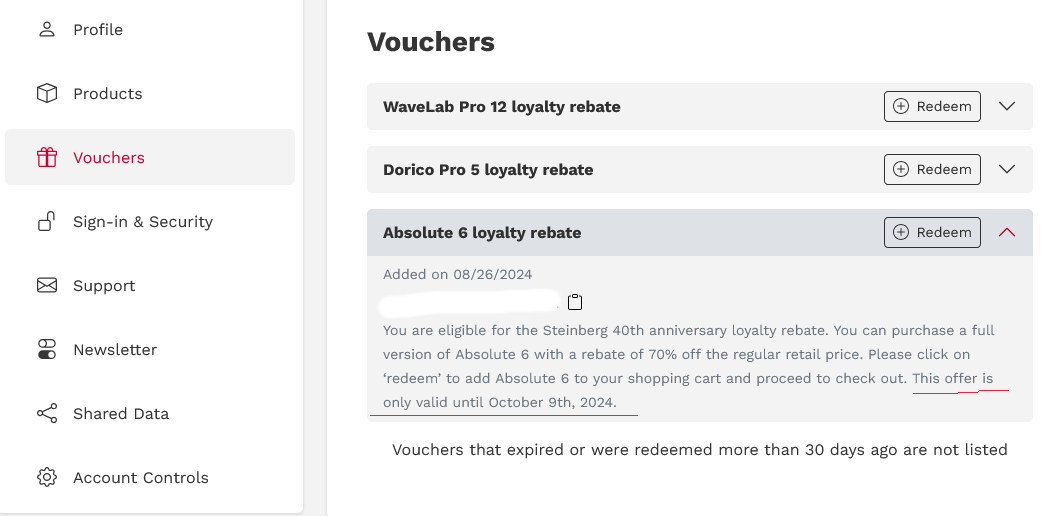Click the Account Controls gear icon

coord(47,477)
